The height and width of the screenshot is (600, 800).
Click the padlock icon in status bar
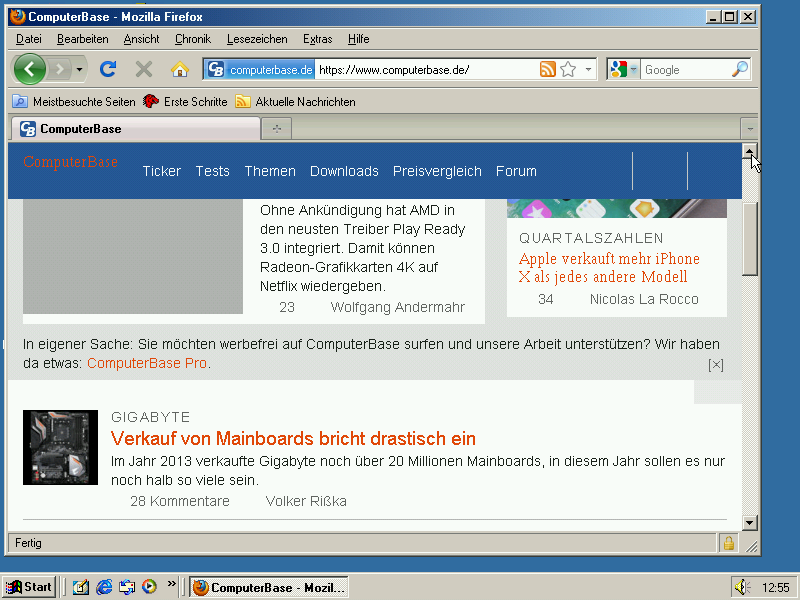coord(729,543)
